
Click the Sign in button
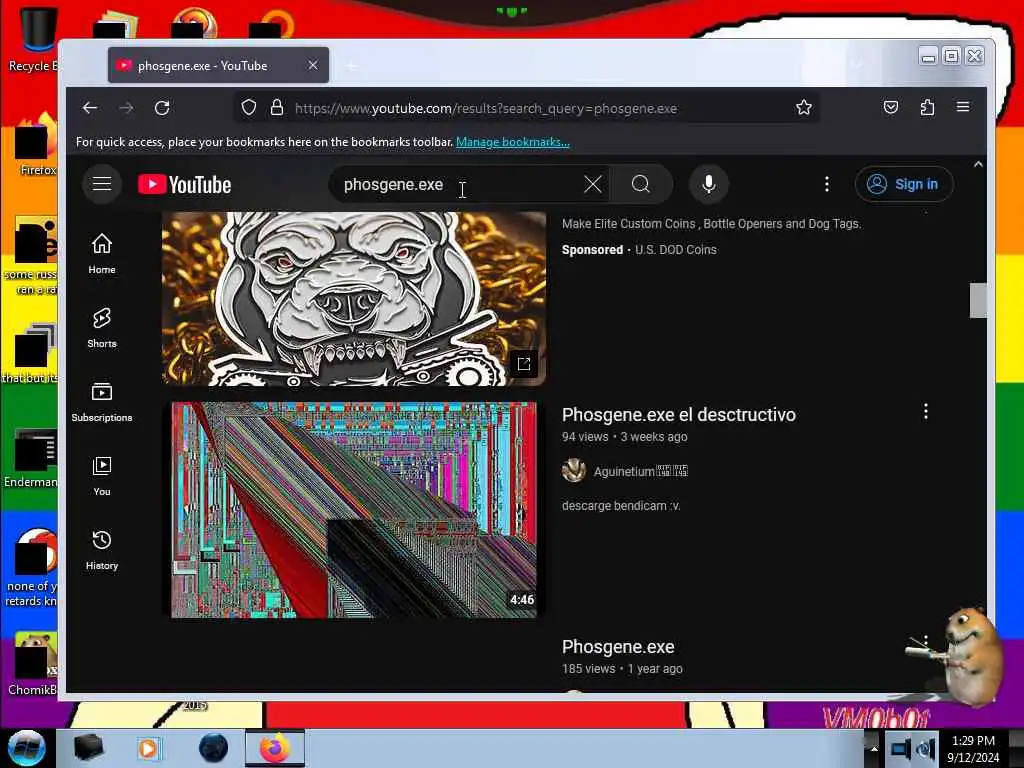click(904, 184)
